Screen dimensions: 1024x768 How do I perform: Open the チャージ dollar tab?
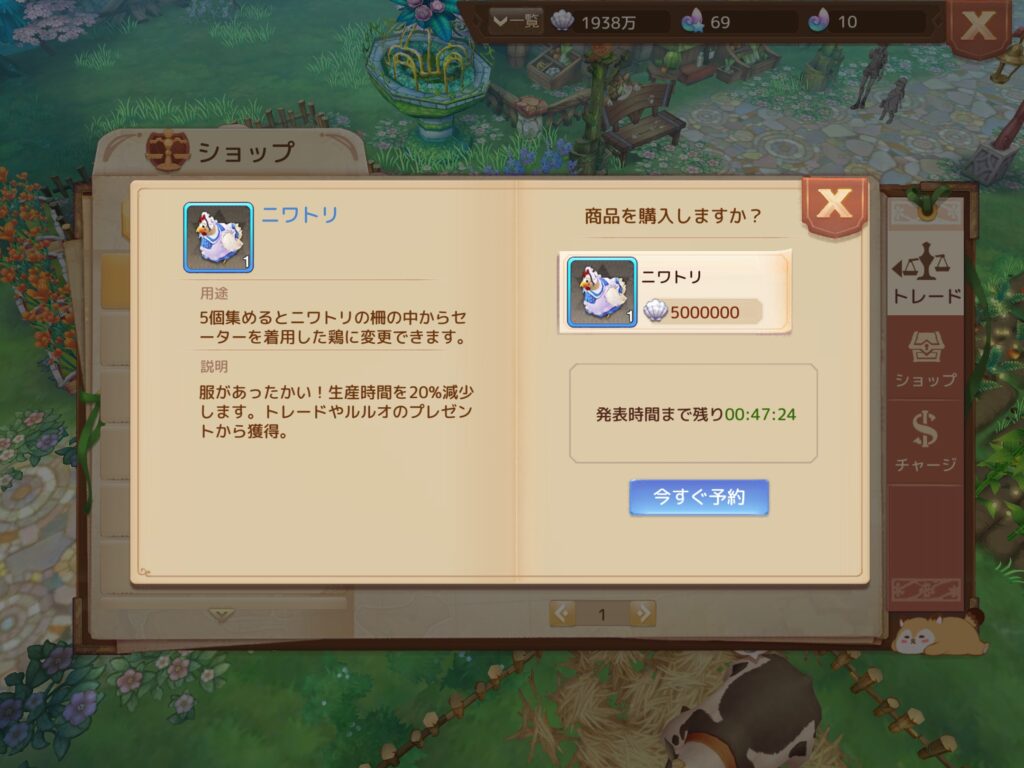coord(925,443)
